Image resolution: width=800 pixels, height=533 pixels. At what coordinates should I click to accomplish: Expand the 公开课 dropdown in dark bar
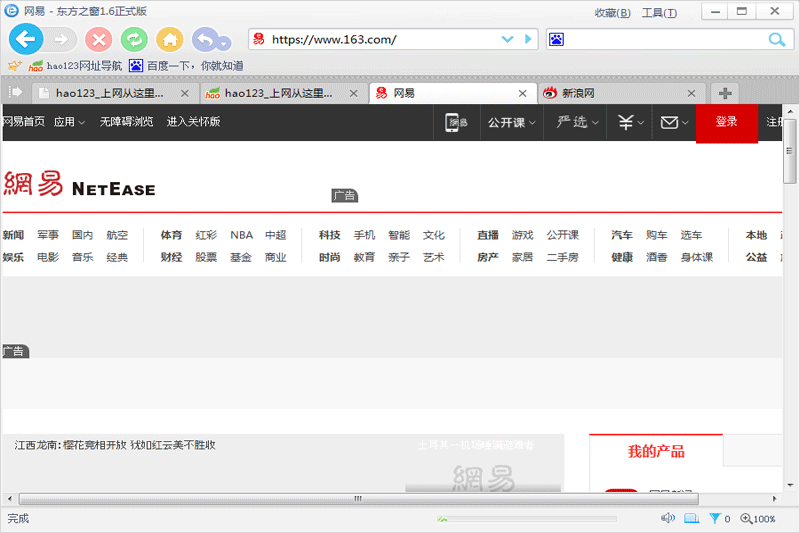(511, 122)
